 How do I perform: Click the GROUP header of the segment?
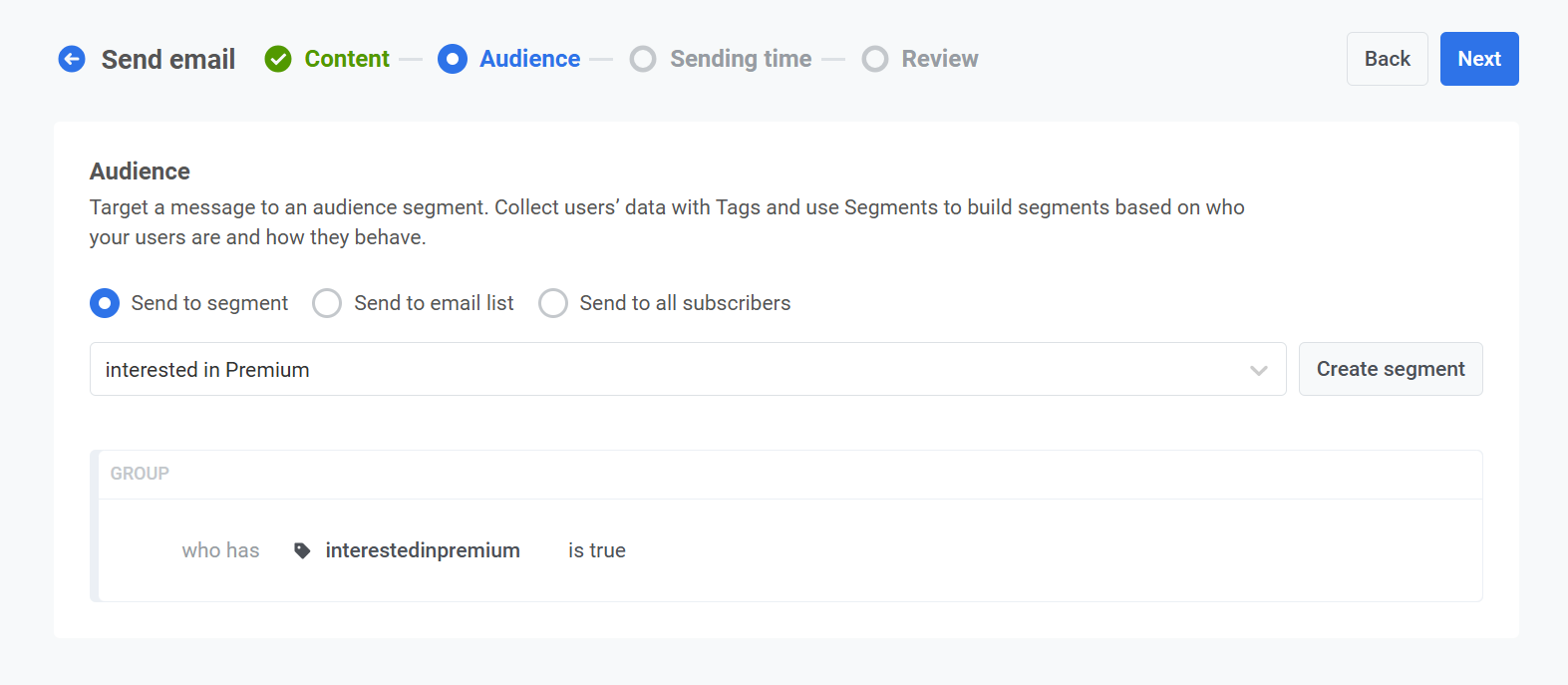(x=140, y=474)
